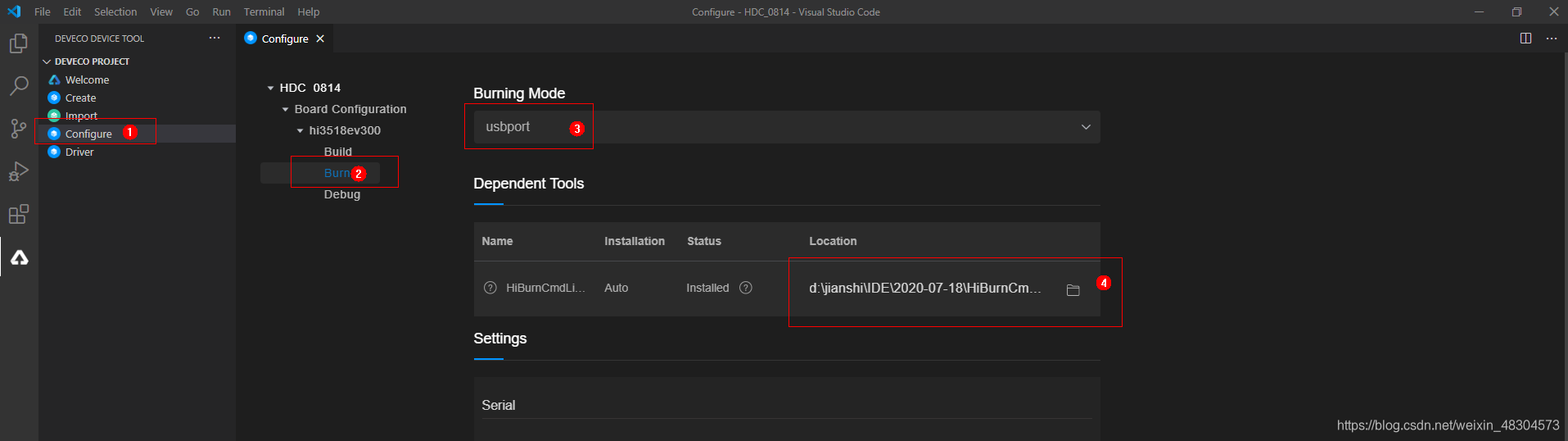The image size is (1568, 441).
Task: Click the Name column header
Action: (x=497, y=241)
